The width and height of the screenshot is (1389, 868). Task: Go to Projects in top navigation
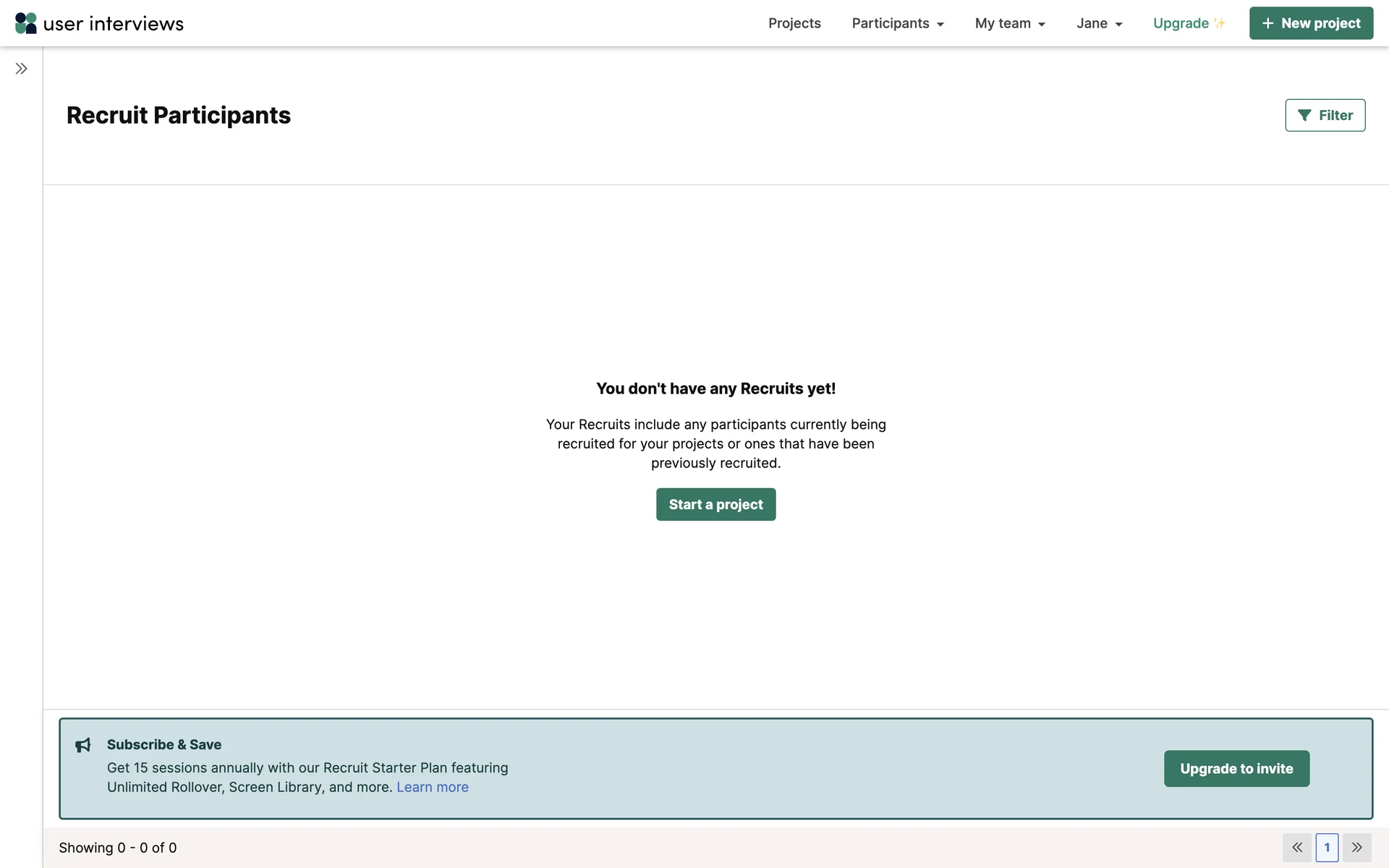pos(794,23)
